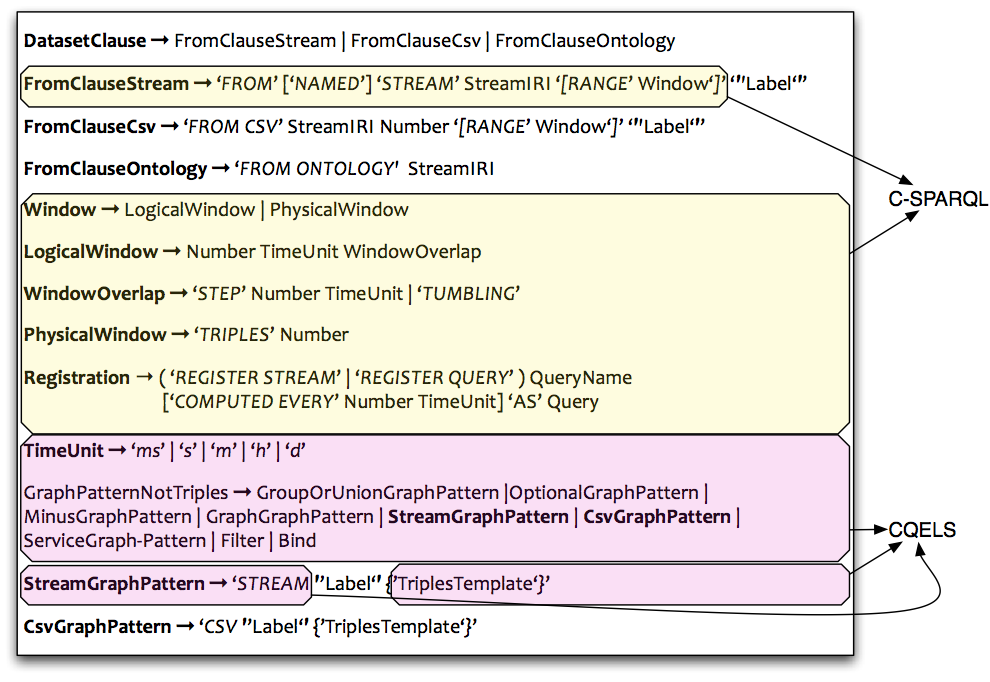Click the bold FromClauseStream rule heading
The image size is (990, 682).
tap(106, 84)
